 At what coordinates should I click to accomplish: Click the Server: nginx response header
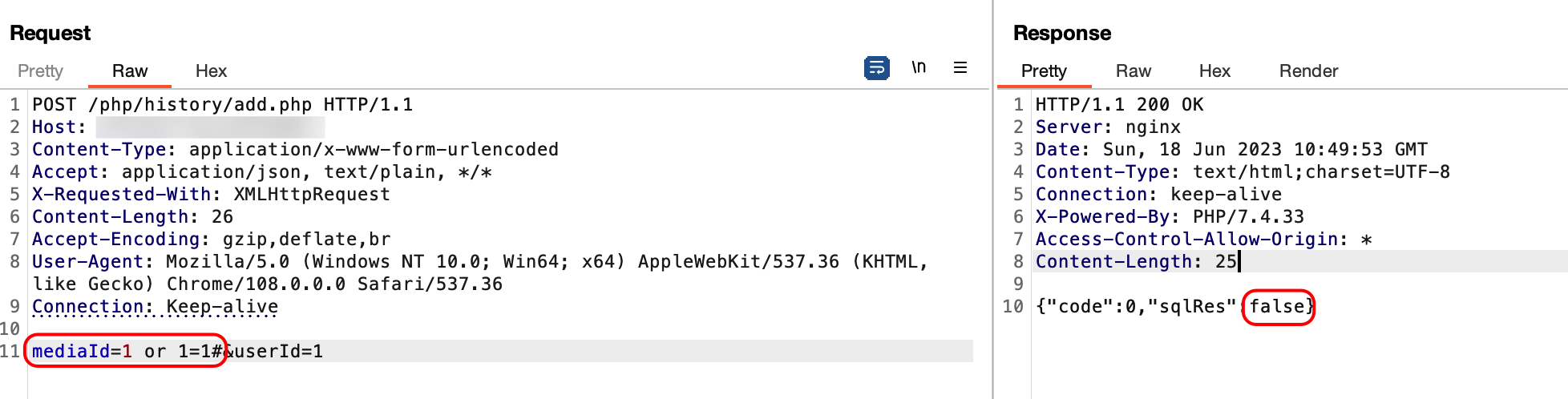coord(1108,127)
